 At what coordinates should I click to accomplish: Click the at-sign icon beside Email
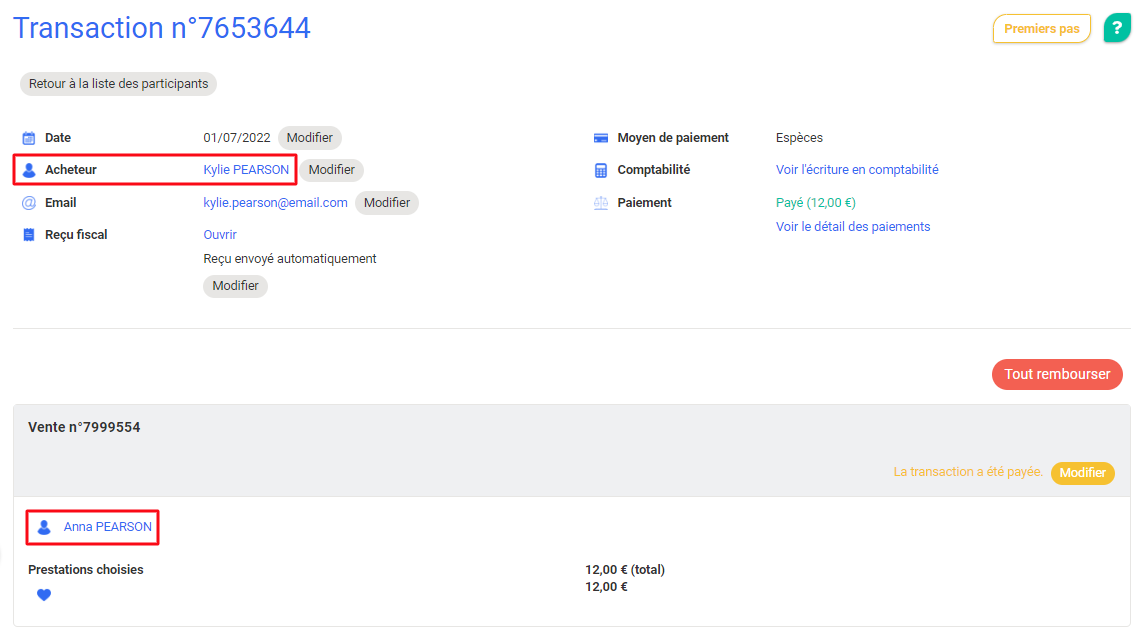28,203
